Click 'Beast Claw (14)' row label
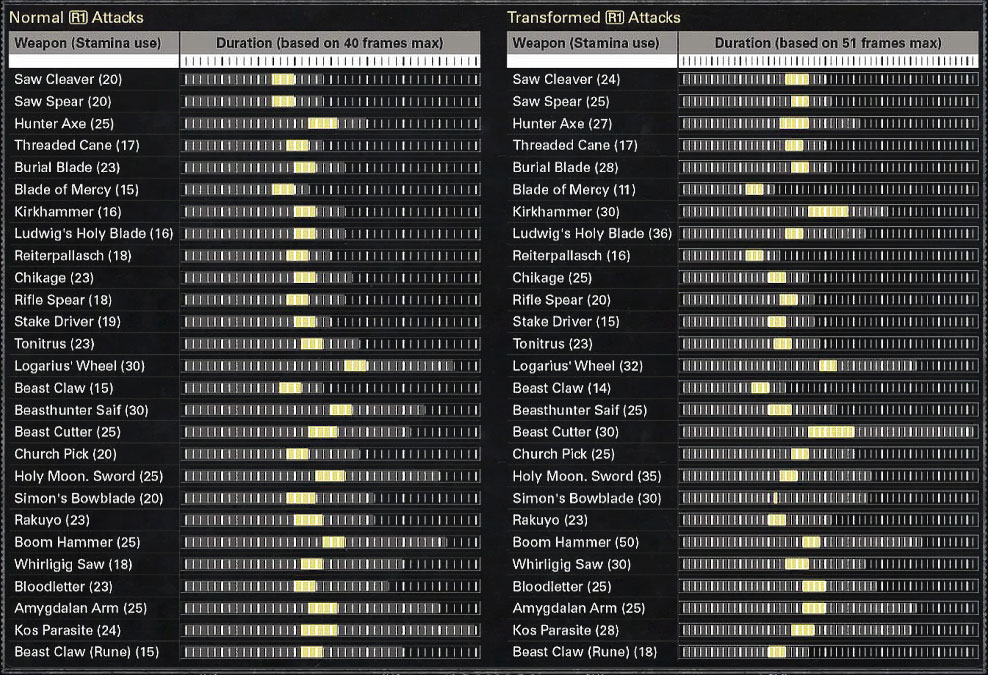This screenshot has height=675, width=988. click(x=561, y=388)
